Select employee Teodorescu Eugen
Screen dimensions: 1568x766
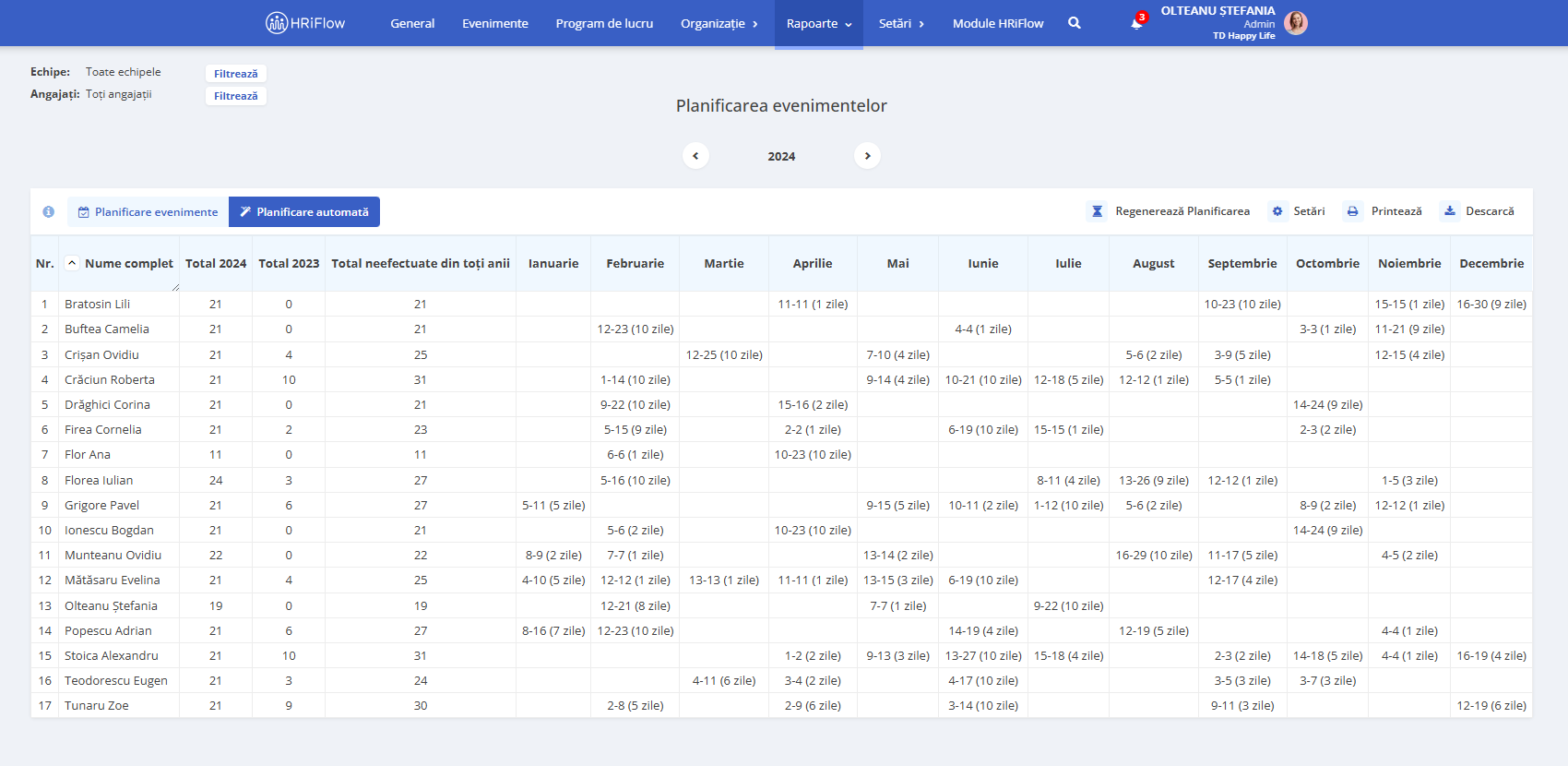(x=116, y=680)
